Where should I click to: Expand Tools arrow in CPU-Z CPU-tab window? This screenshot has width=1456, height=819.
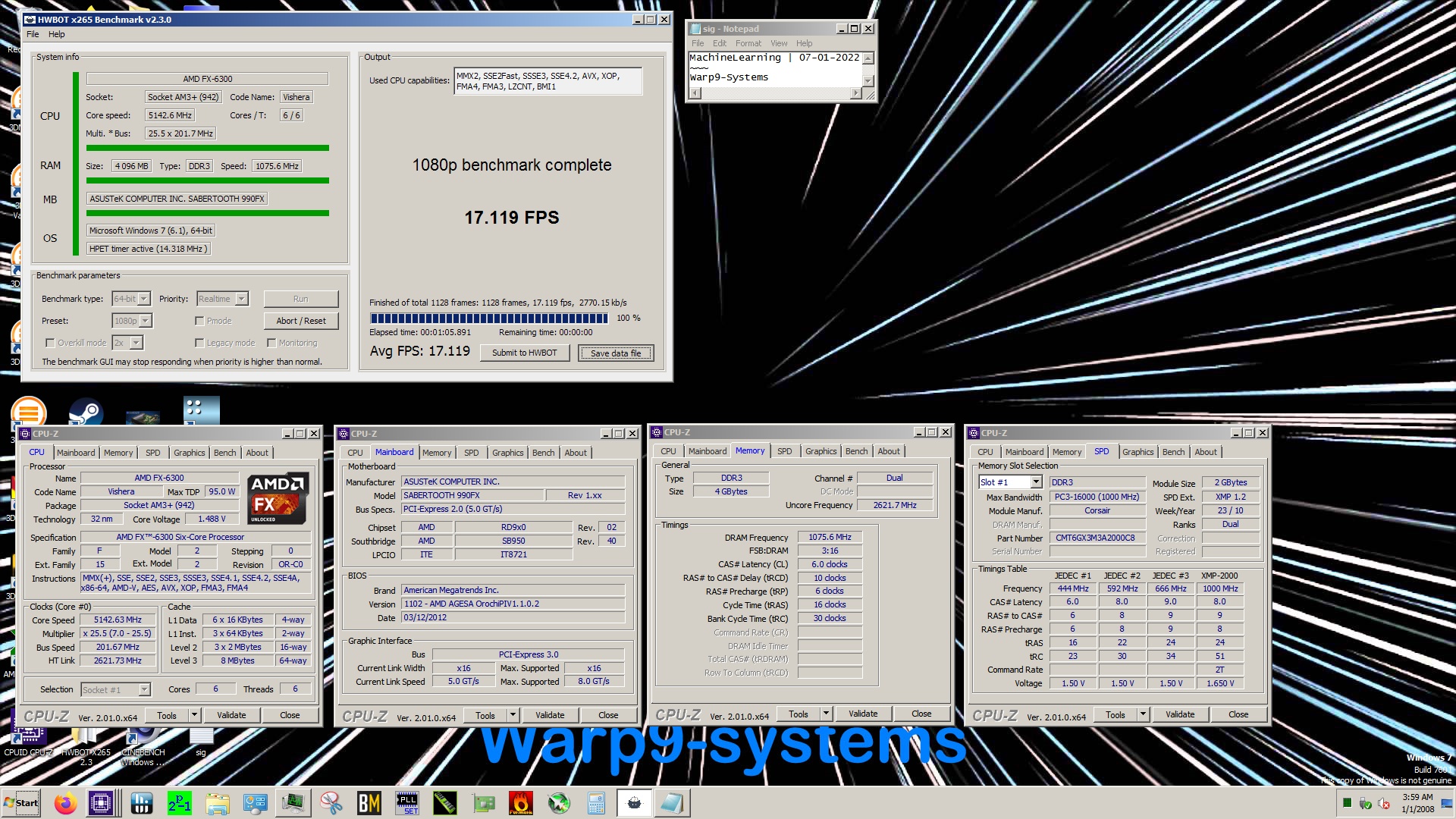[x=194, y=715]
